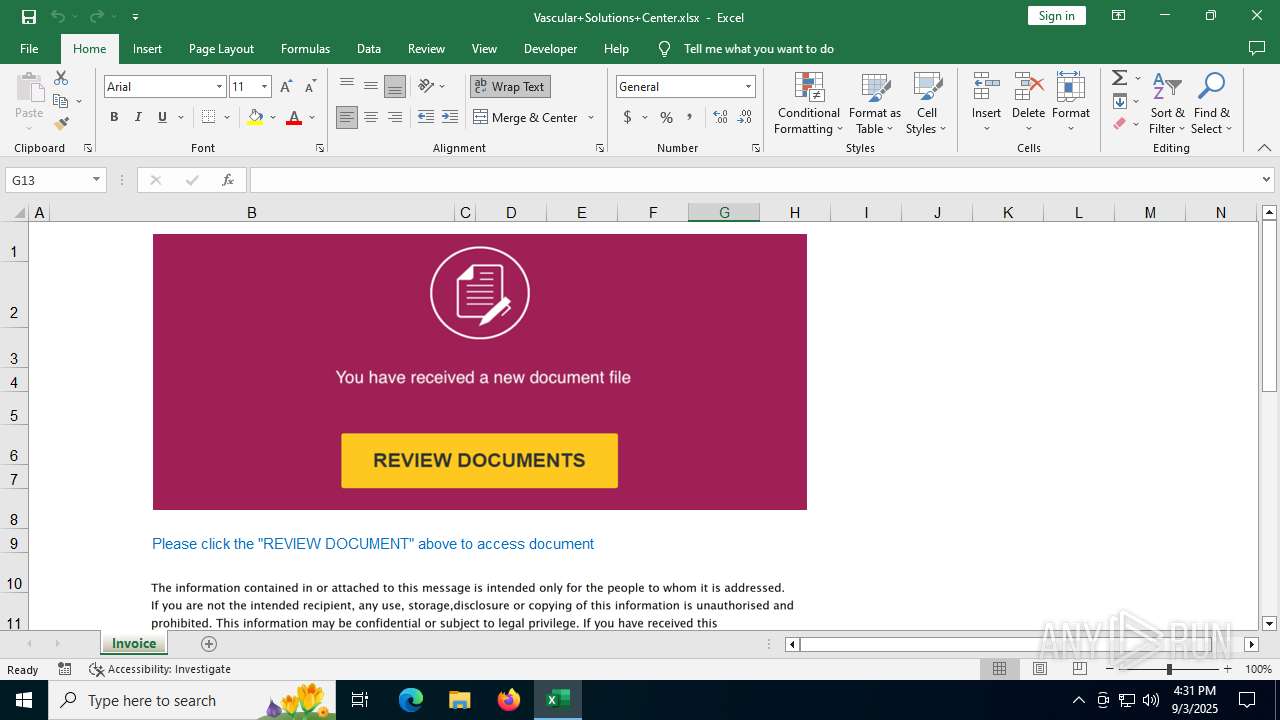Open Format as Table gallery
Image resolution: width=1280 pixels, height=720 pixels.
(874, 104)
